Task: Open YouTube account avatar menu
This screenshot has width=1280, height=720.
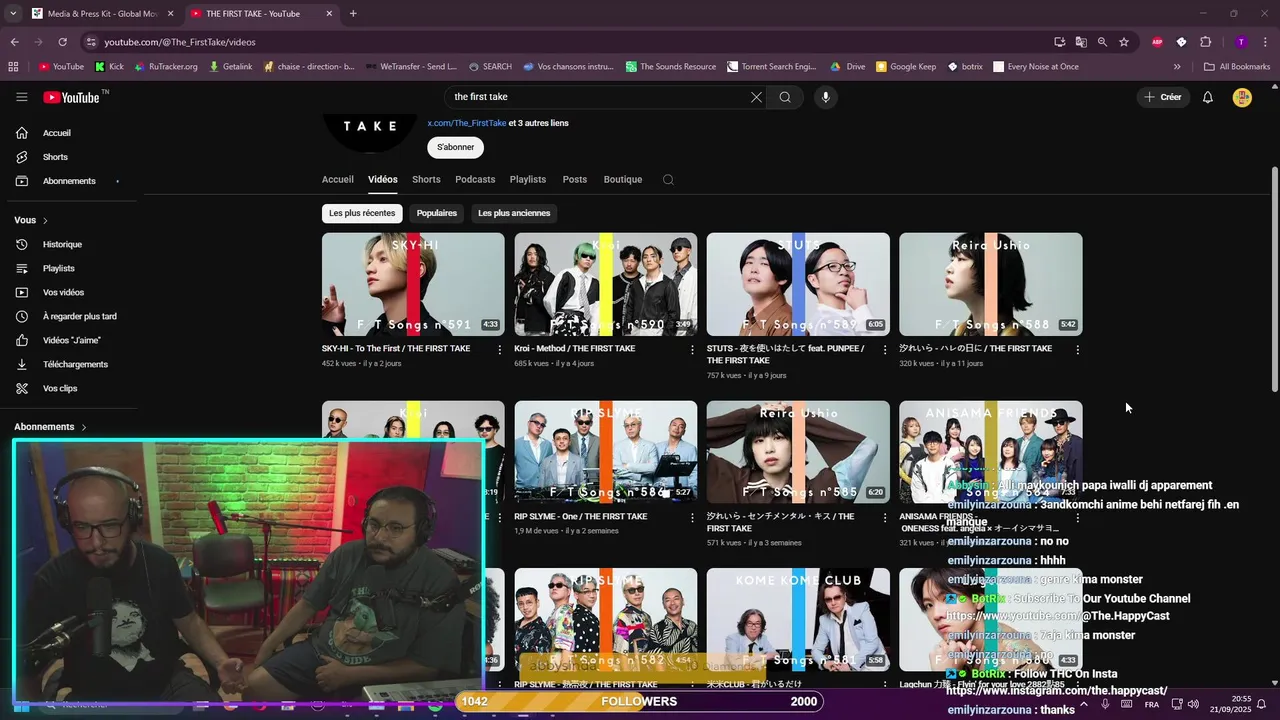Action: pos(1242,97)
